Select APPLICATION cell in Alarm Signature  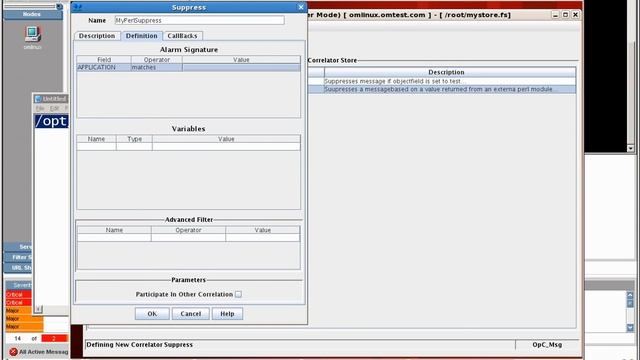(x=104, y=67)
